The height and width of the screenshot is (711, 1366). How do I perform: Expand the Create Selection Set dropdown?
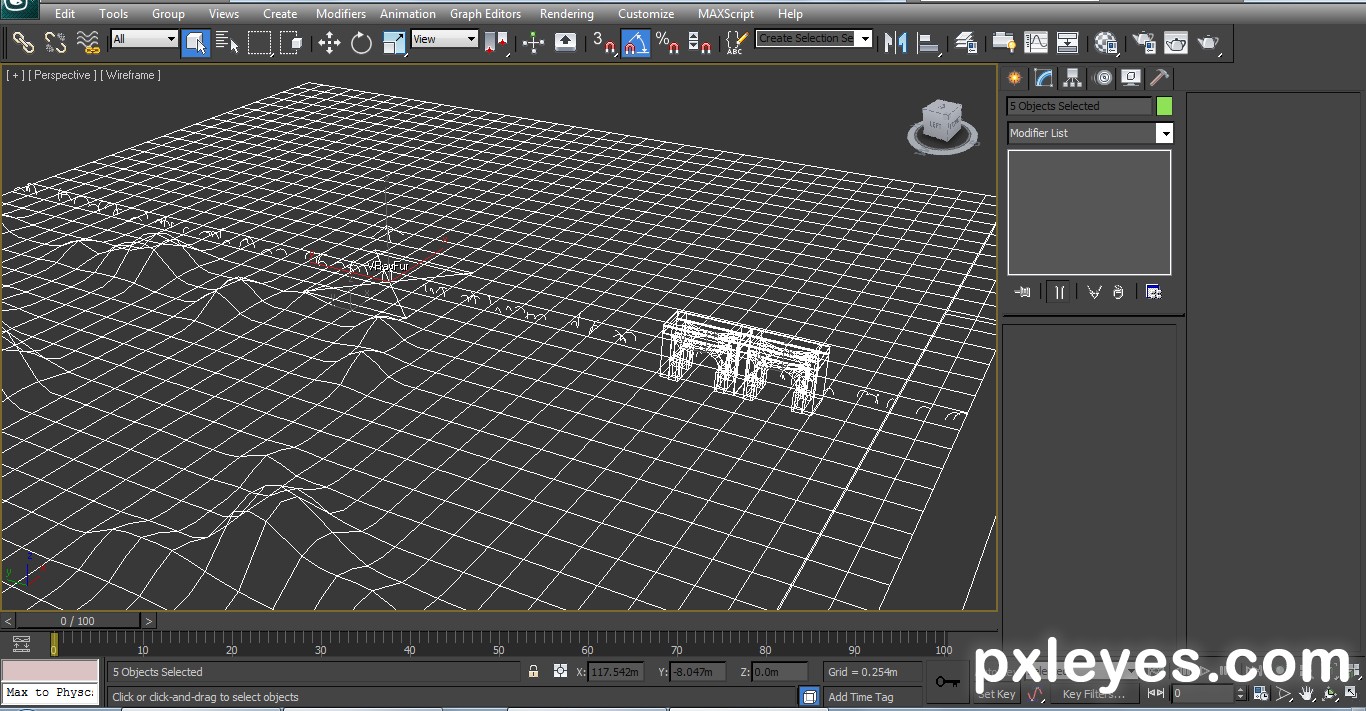[865, 39]
